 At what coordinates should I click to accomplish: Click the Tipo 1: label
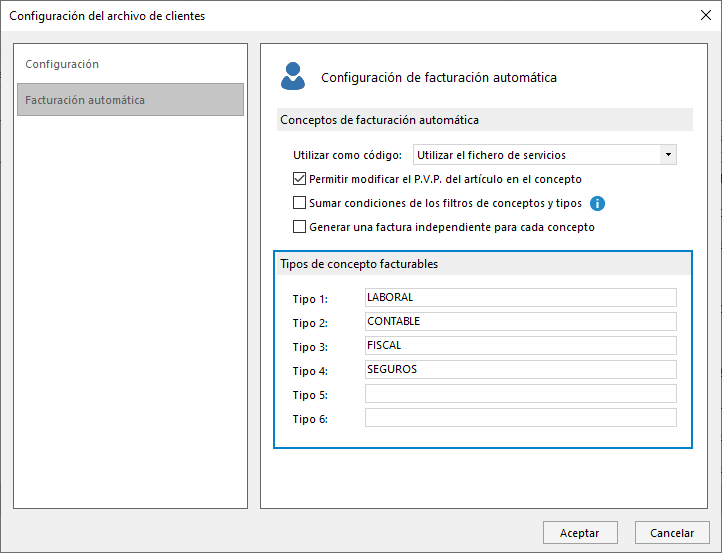point(310,299)
